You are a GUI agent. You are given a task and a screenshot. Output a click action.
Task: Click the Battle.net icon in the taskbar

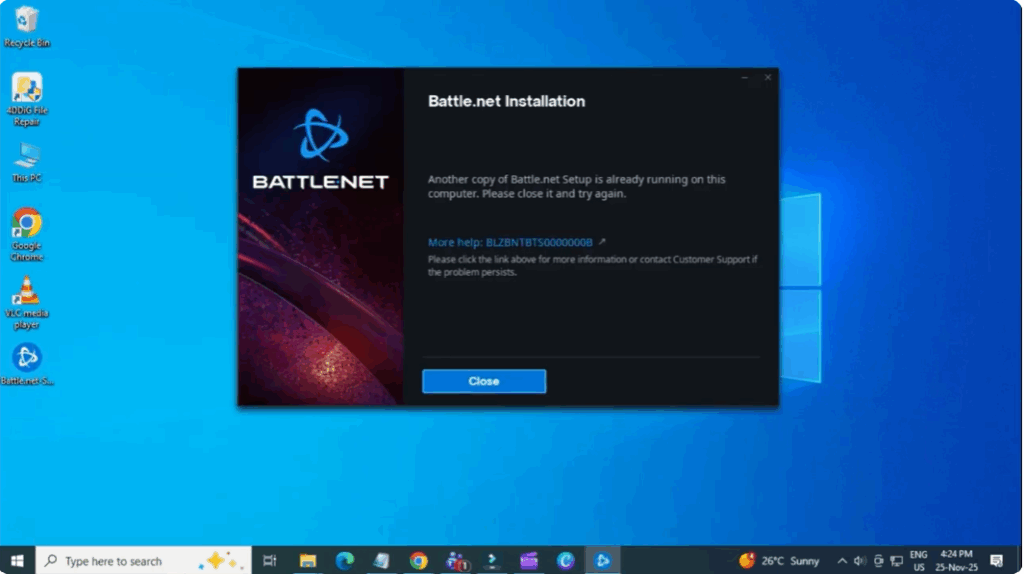602,561
